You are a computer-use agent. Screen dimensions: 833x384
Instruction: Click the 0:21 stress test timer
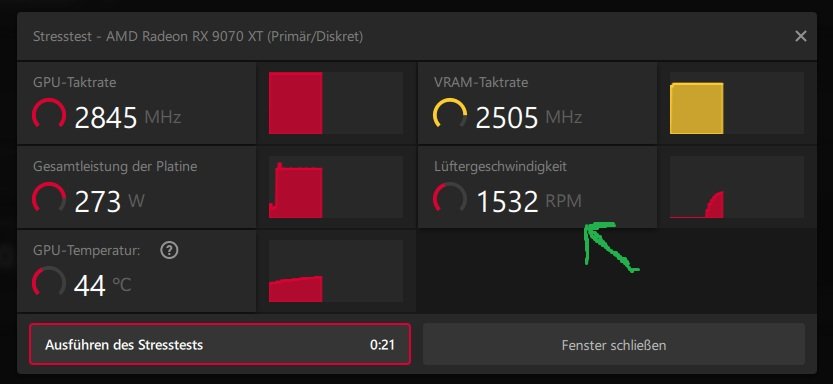(382, 345)
